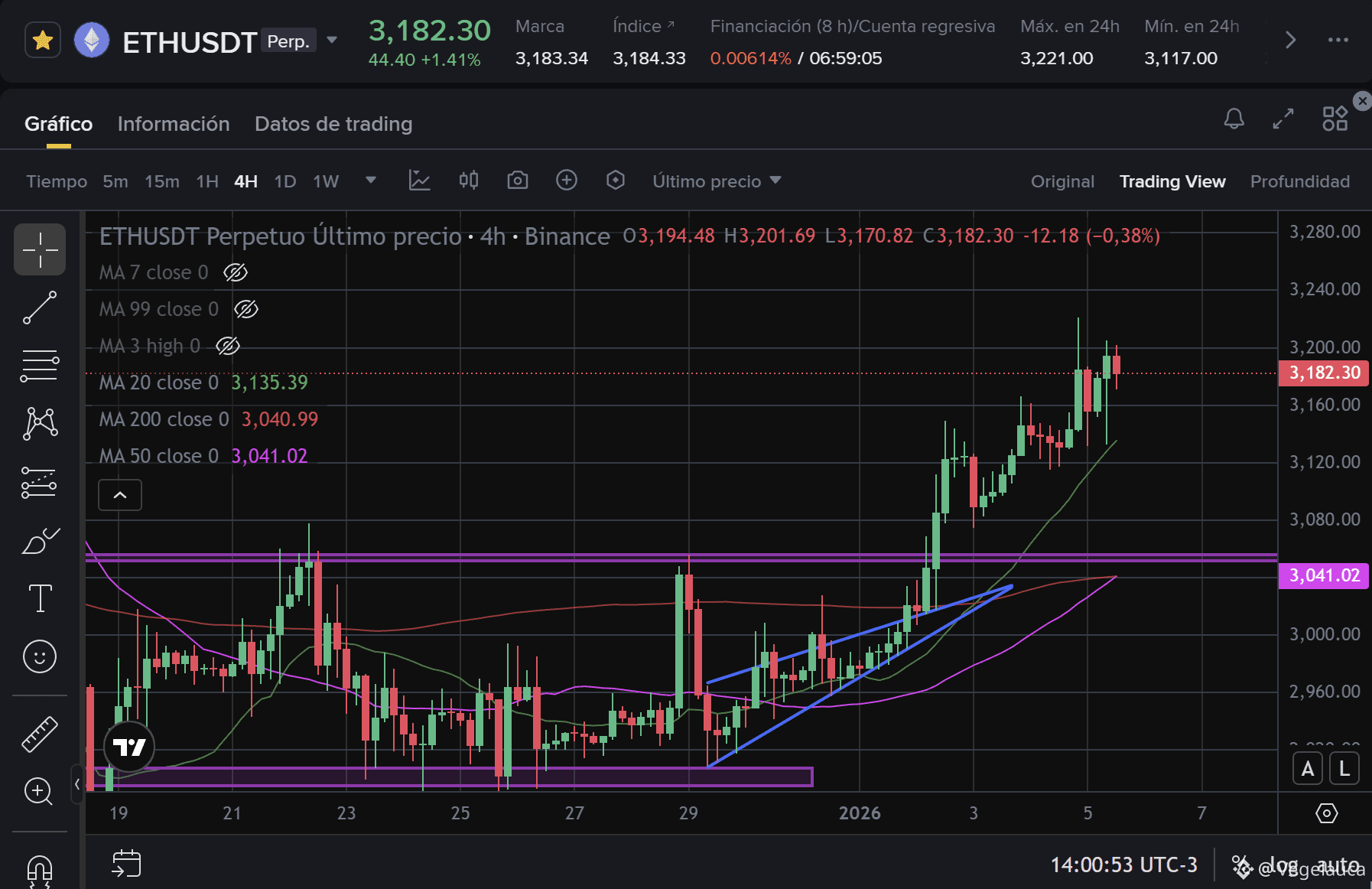Toggle the favorite star for ETHUSDT
The image size is (1372, 889).
pos(43,41)
